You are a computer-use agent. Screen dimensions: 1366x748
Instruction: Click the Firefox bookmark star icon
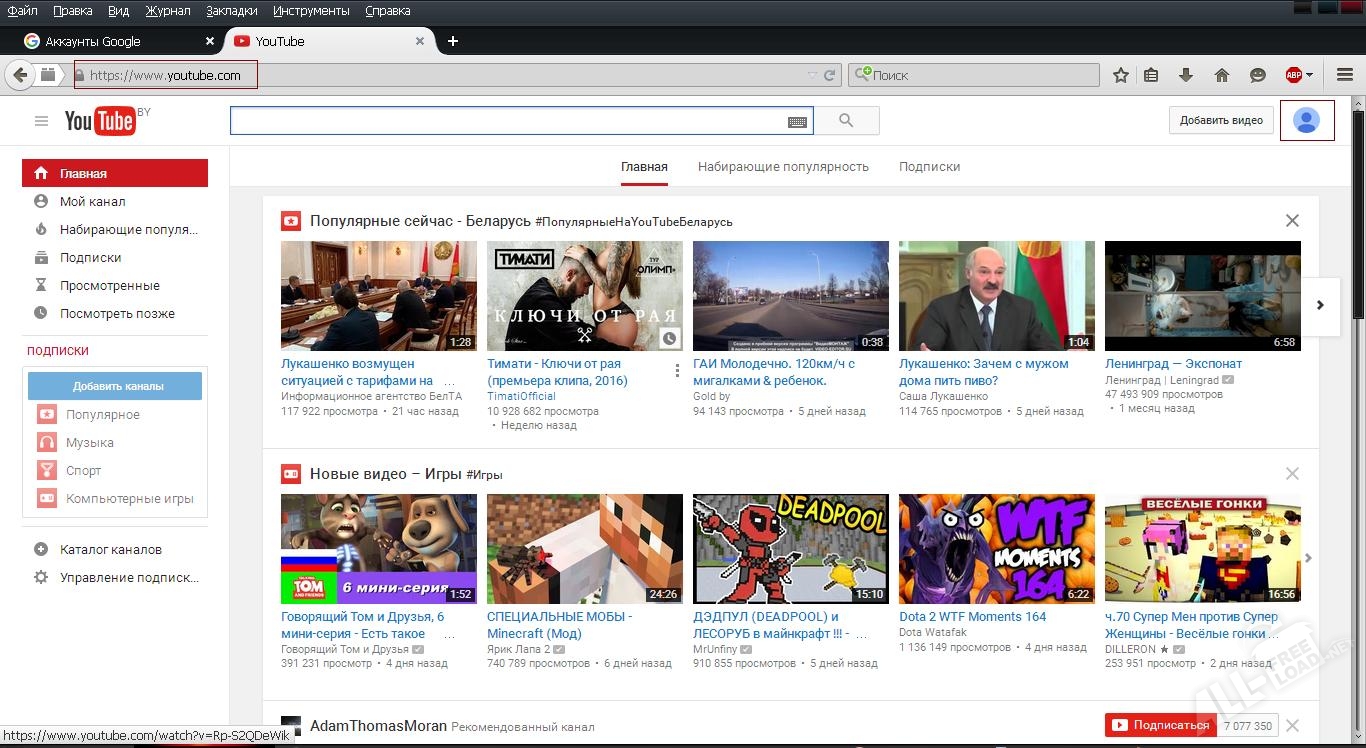point(1121,75)
